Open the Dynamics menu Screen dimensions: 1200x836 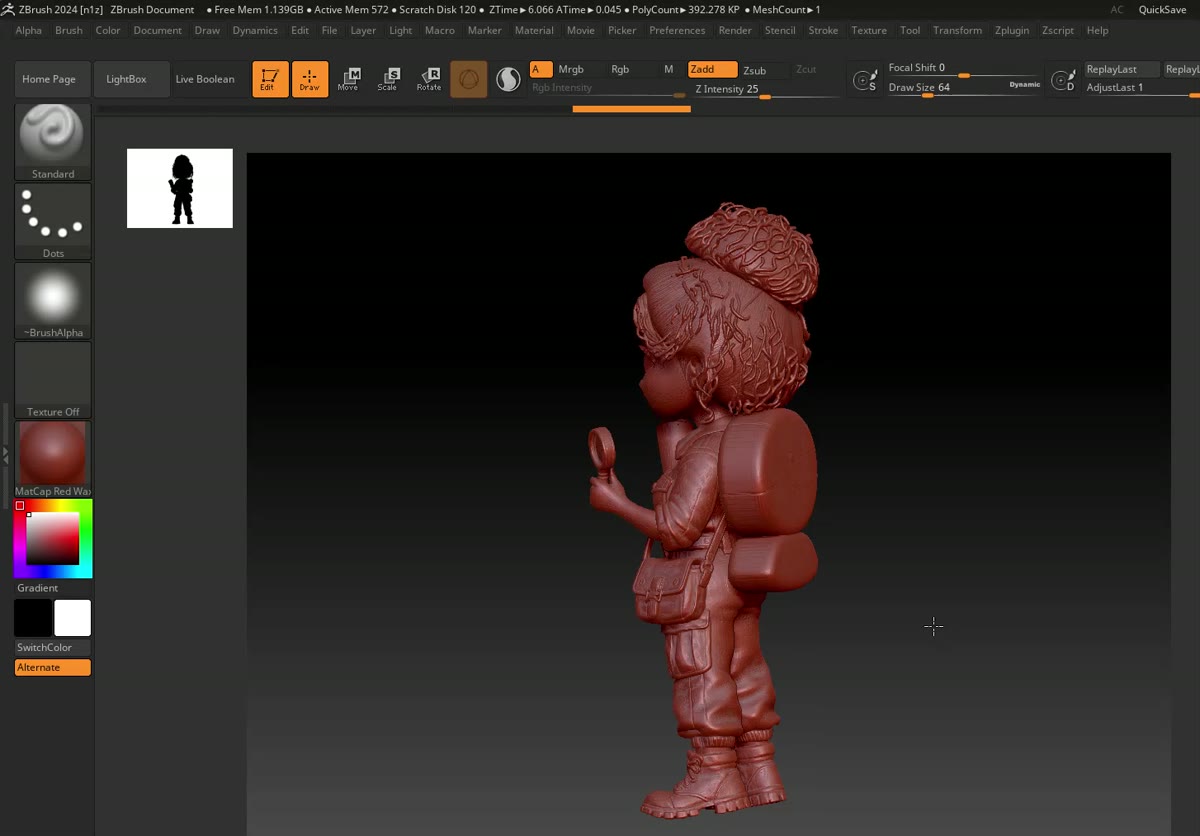255,30
